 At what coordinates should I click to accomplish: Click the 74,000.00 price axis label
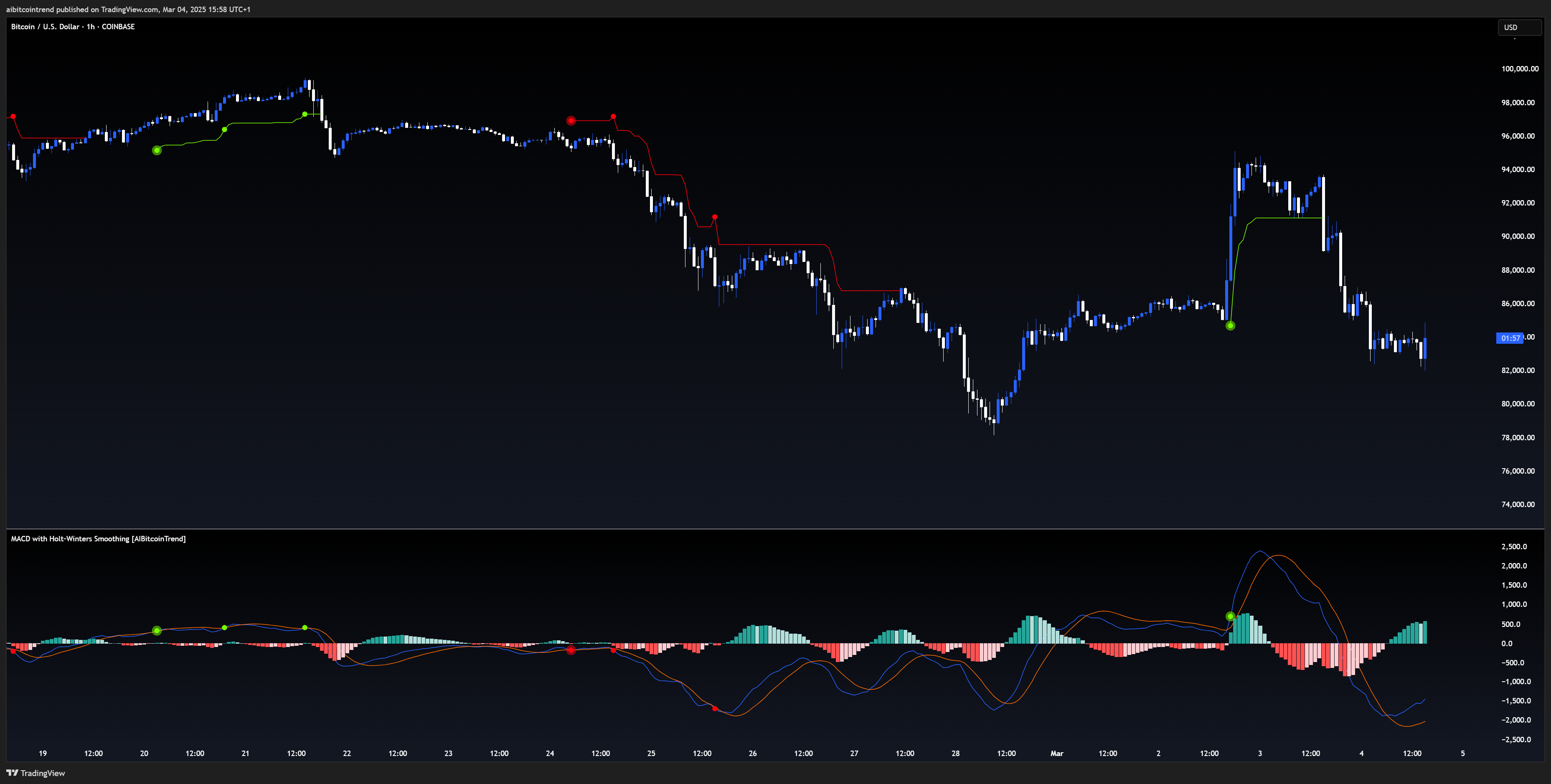pos(1518,505)
